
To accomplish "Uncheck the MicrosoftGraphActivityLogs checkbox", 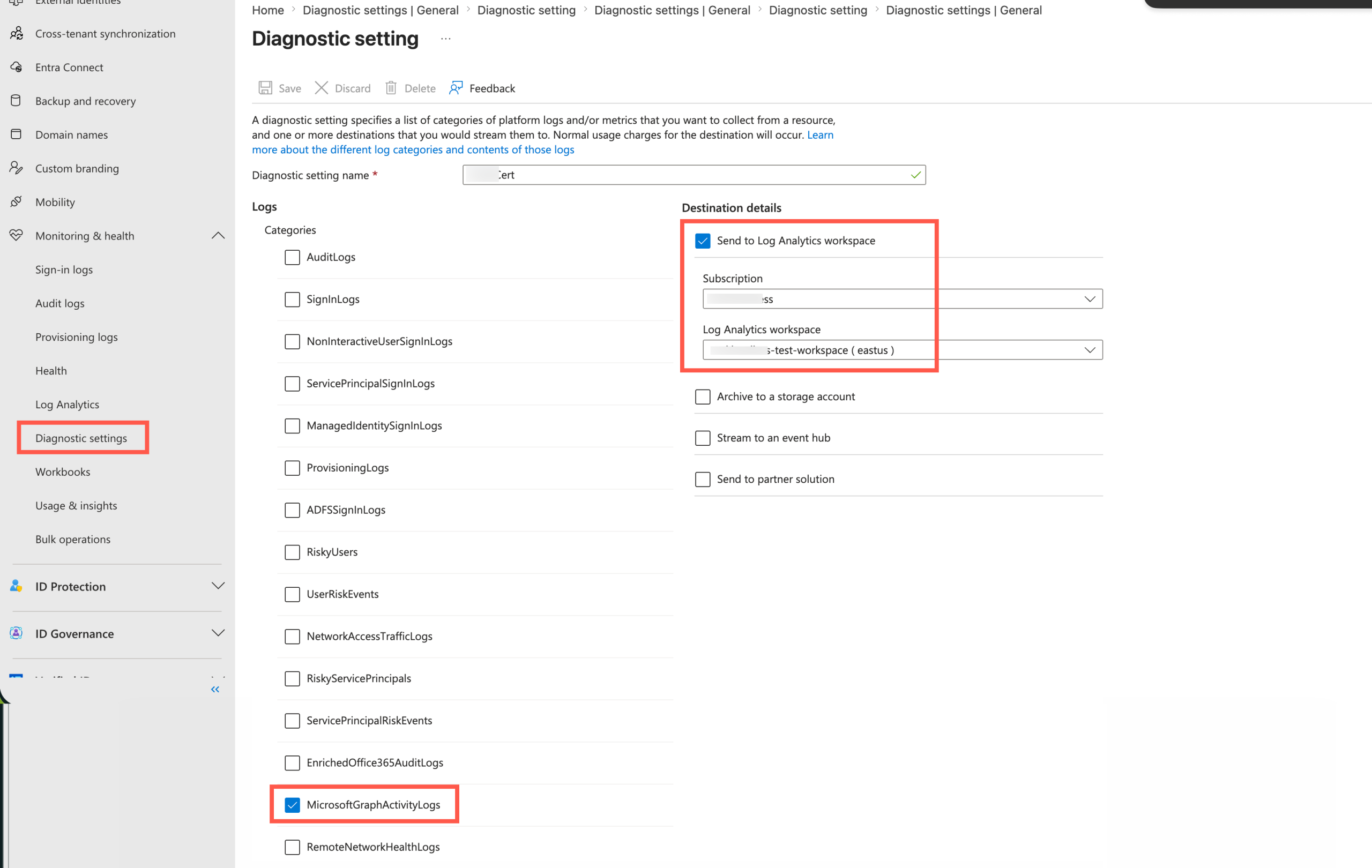I will click(292, 805).
